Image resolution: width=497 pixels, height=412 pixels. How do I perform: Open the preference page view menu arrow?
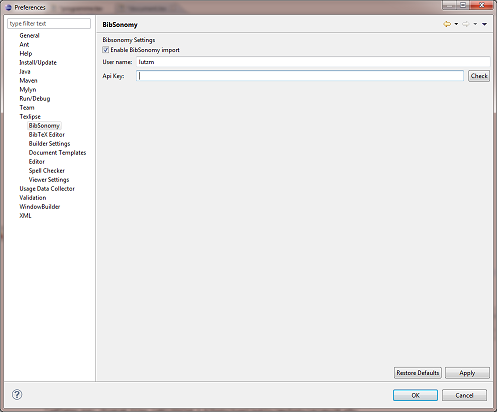[x=485, y=24]
